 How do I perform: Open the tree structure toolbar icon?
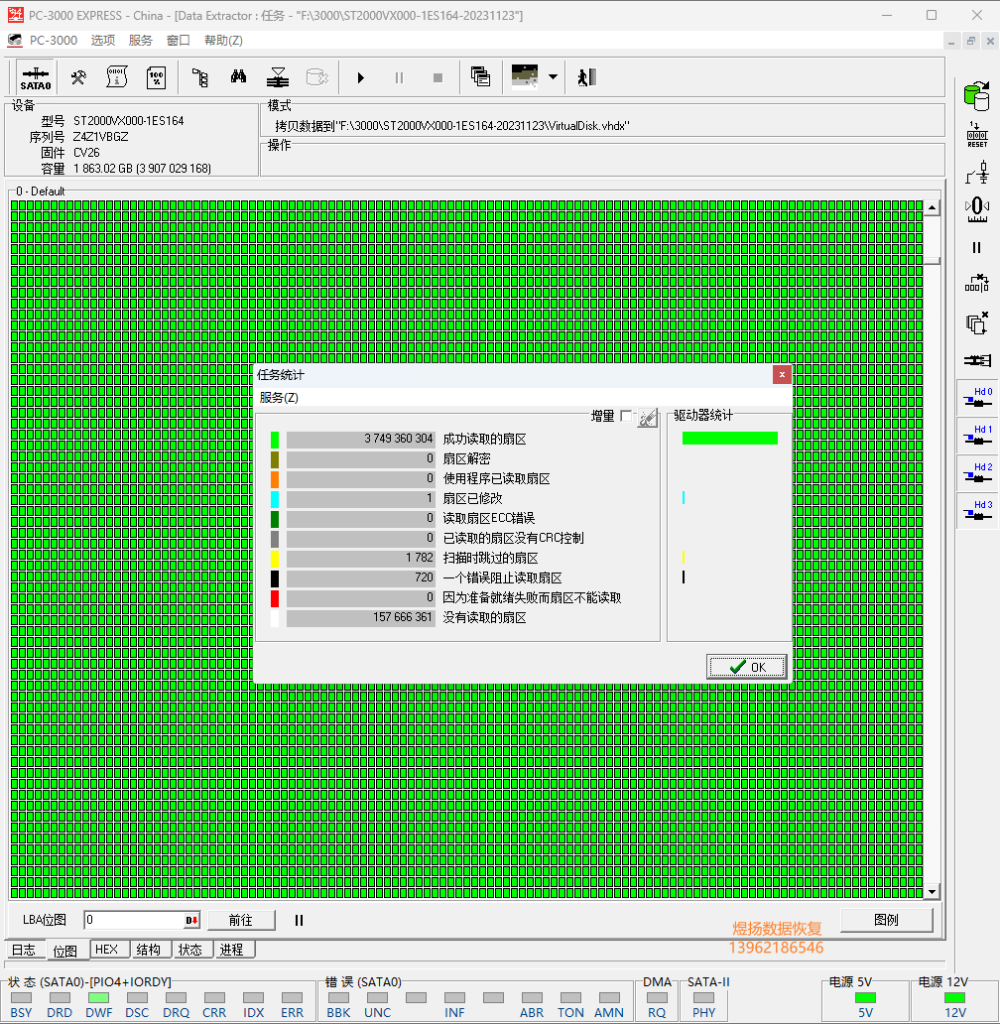point(200,78)
